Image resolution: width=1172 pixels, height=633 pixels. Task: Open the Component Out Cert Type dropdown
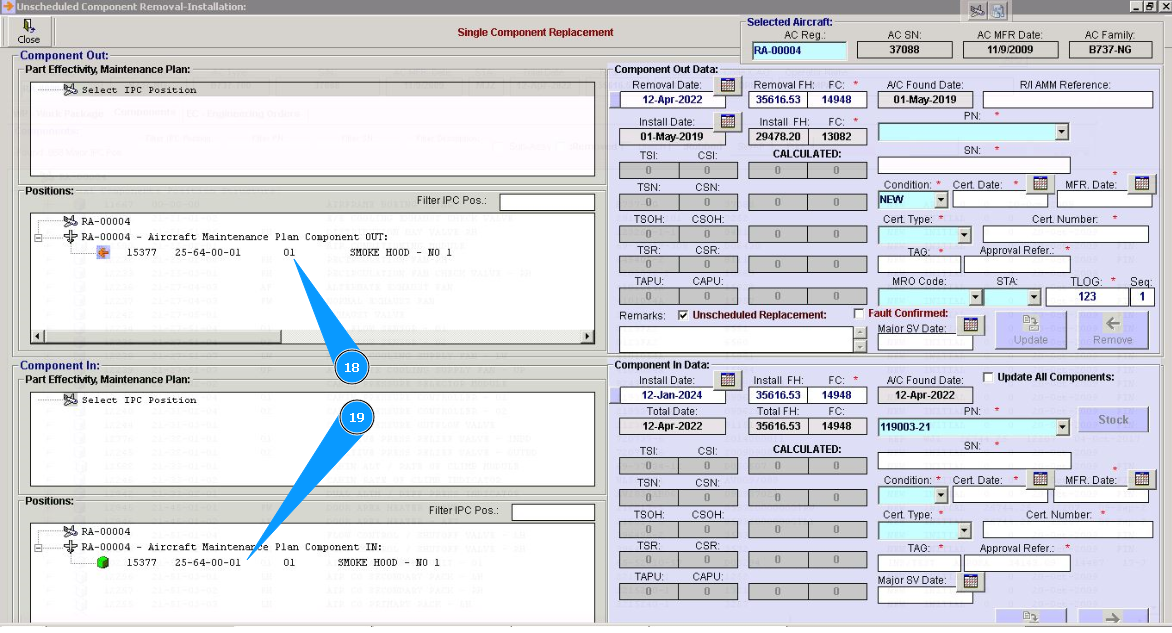[964, 235]
